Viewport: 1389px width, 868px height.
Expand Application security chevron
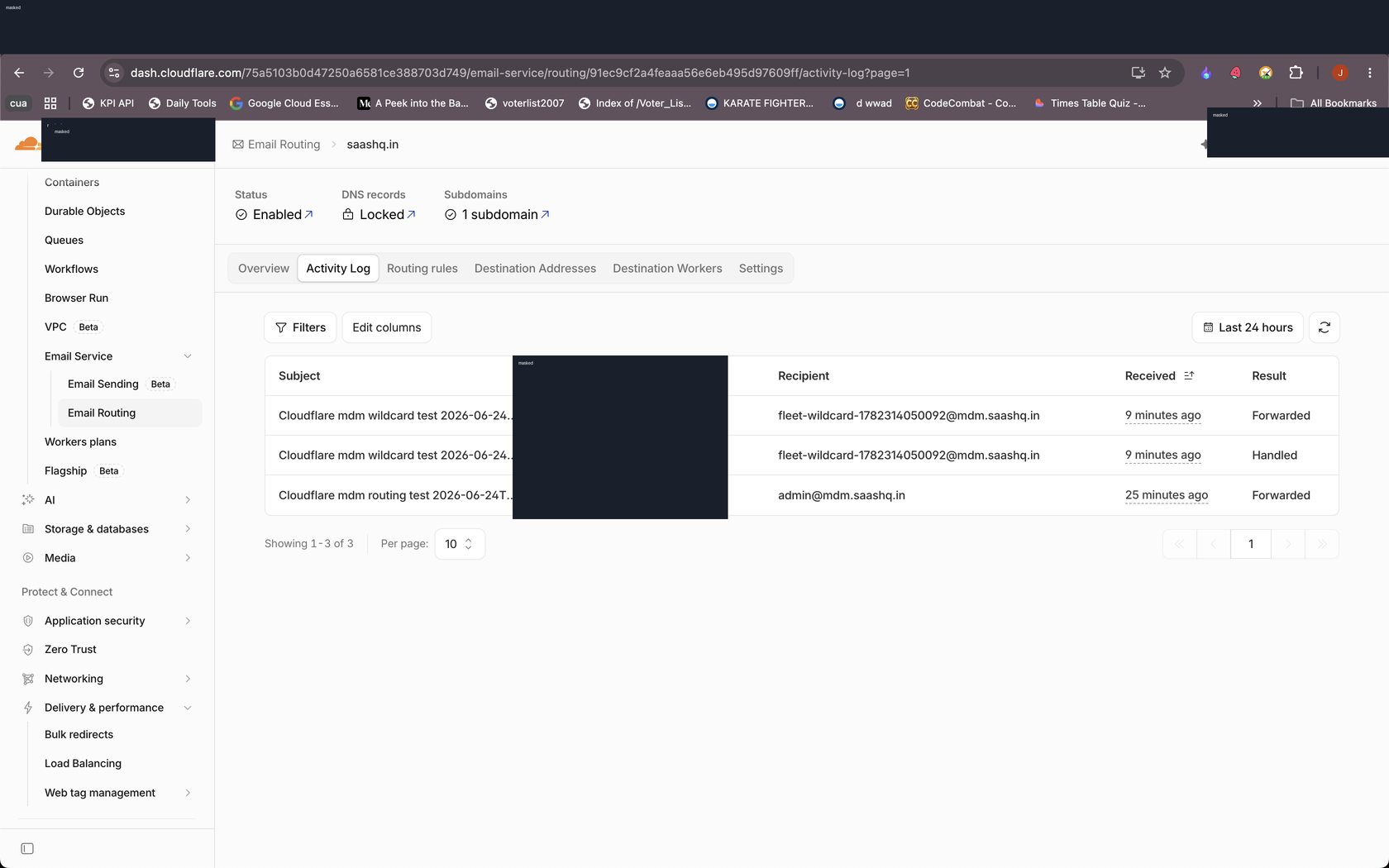point(188,621)
